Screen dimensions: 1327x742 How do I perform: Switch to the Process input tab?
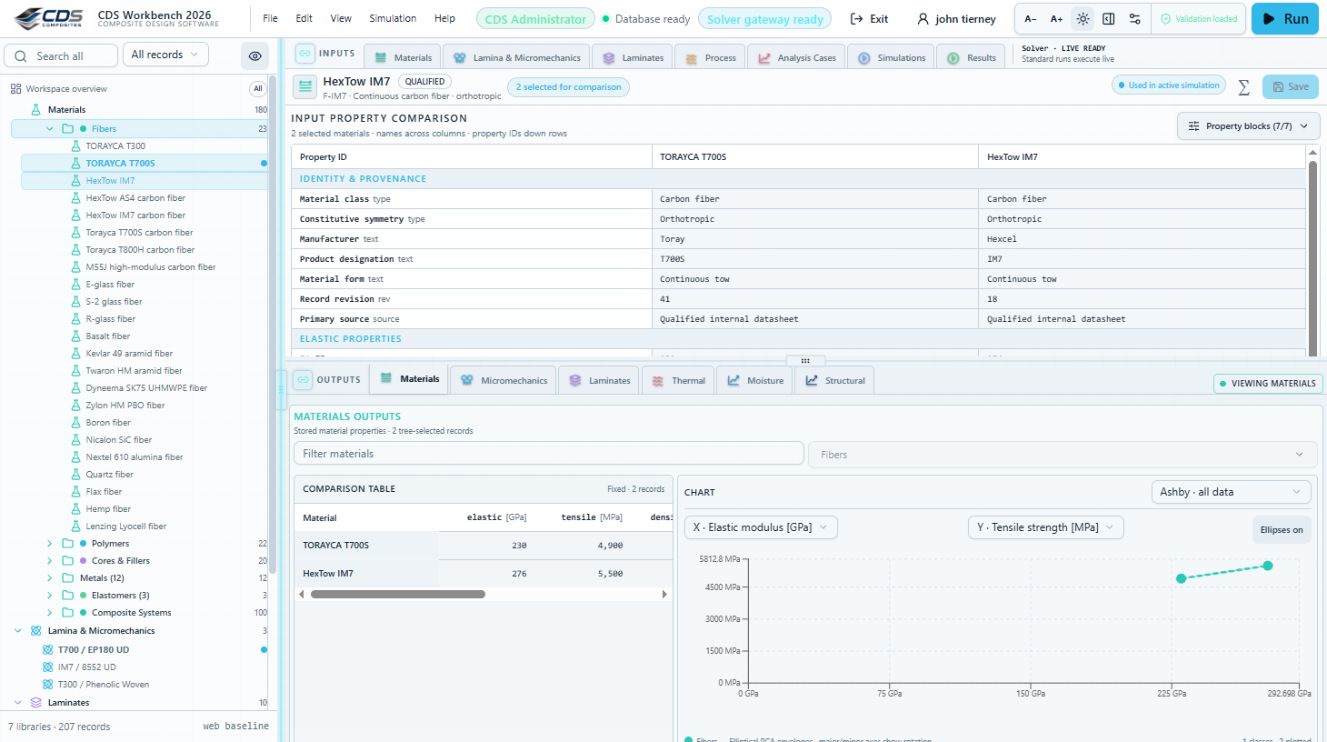click(710, 58)
